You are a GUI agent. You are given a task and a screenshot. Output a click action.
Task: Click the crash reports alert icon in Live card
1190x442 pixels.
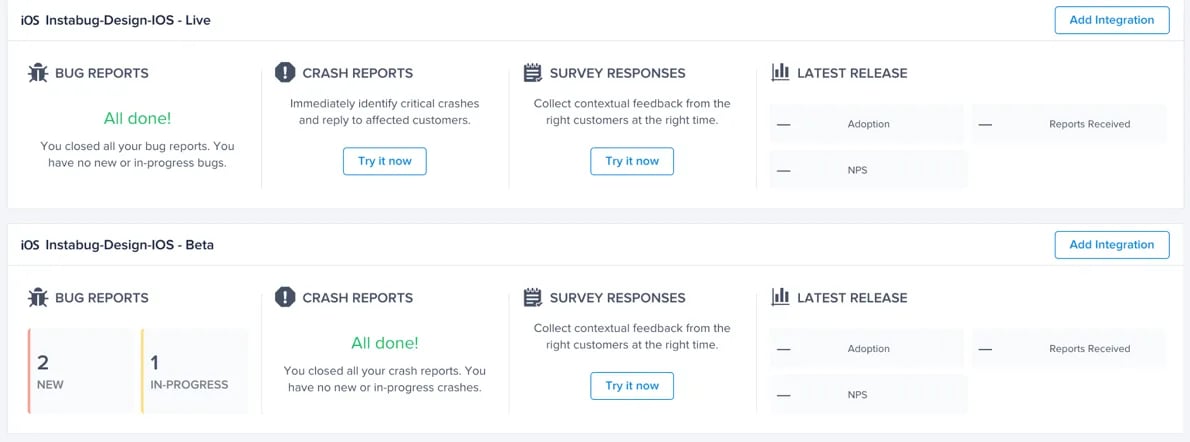click(285, 73)
